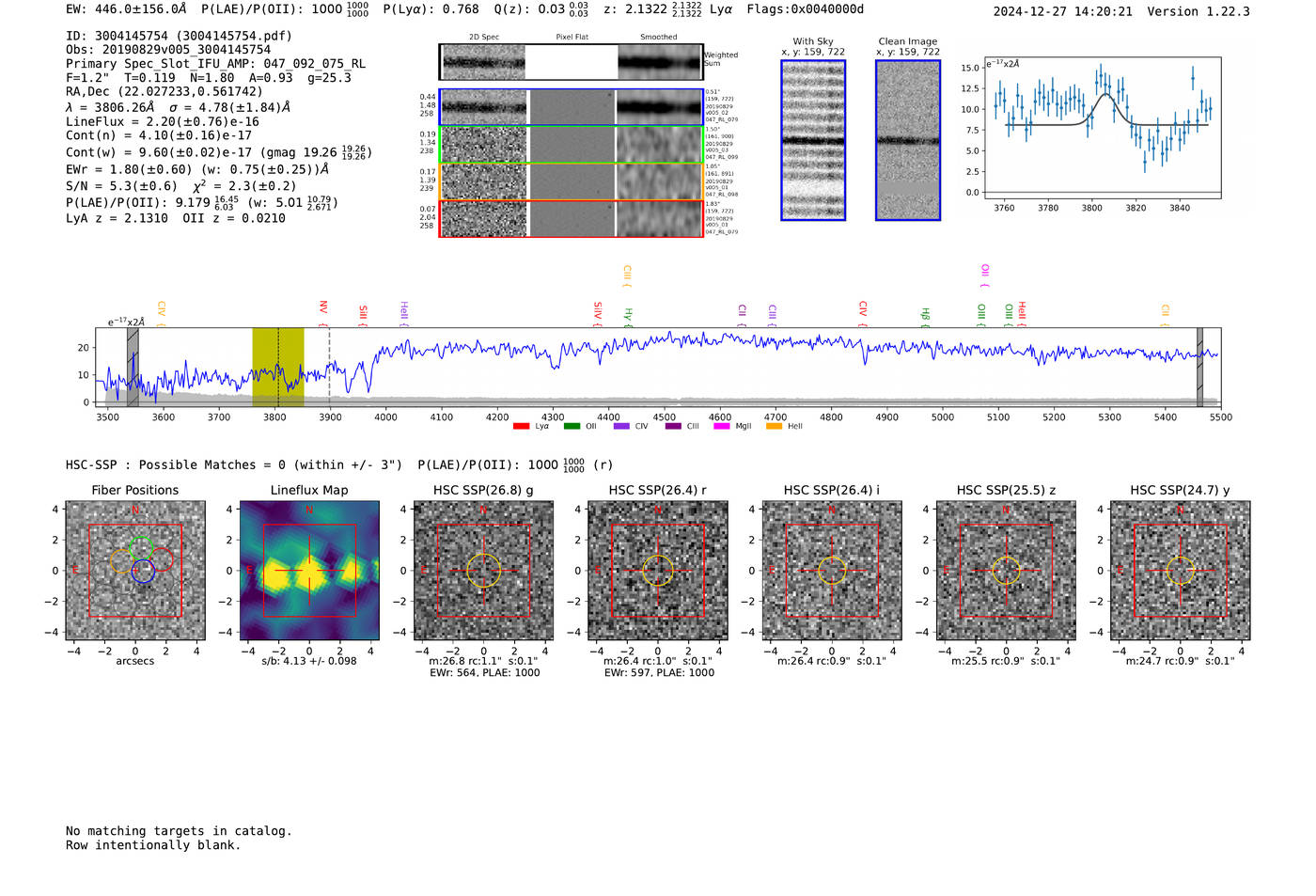
Task: Click the blue fiber circle in Fiber Positions
Action: point(143,571)
